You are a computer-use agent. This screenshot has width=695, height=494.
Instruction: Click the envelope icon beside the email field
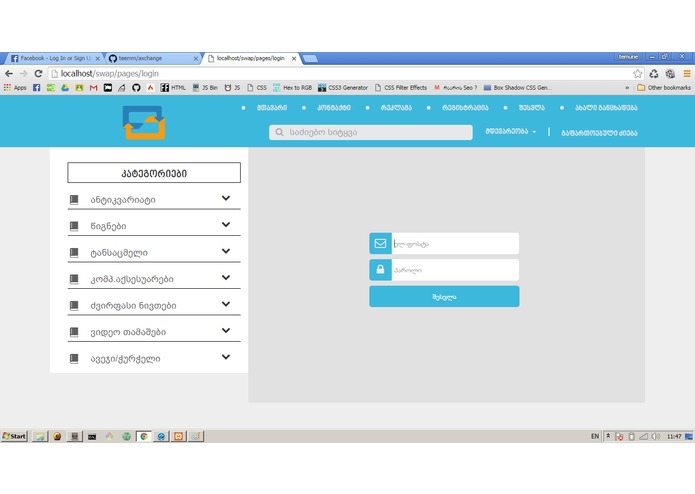380,243
